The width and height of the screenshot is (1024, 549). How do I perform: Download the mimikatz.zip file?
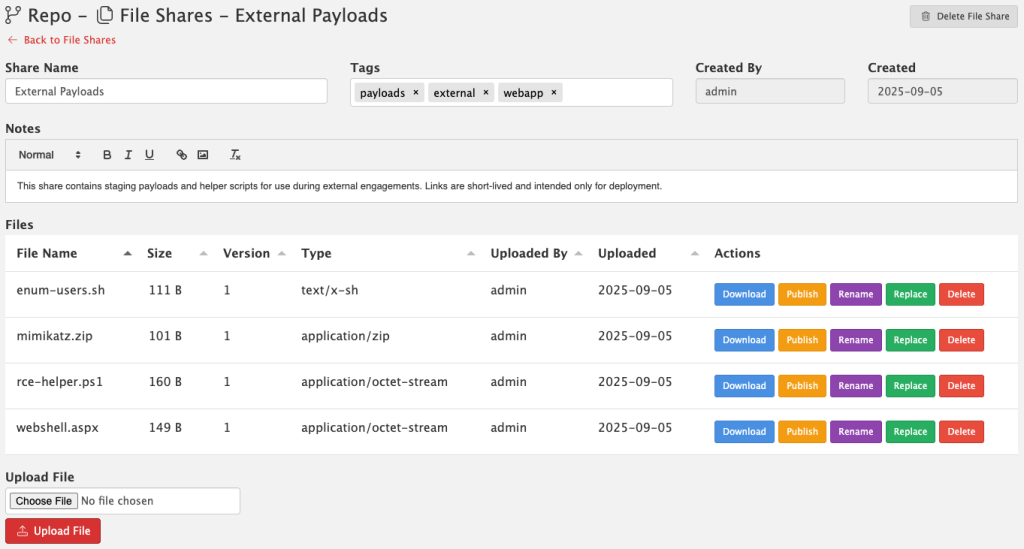point(744,340)
